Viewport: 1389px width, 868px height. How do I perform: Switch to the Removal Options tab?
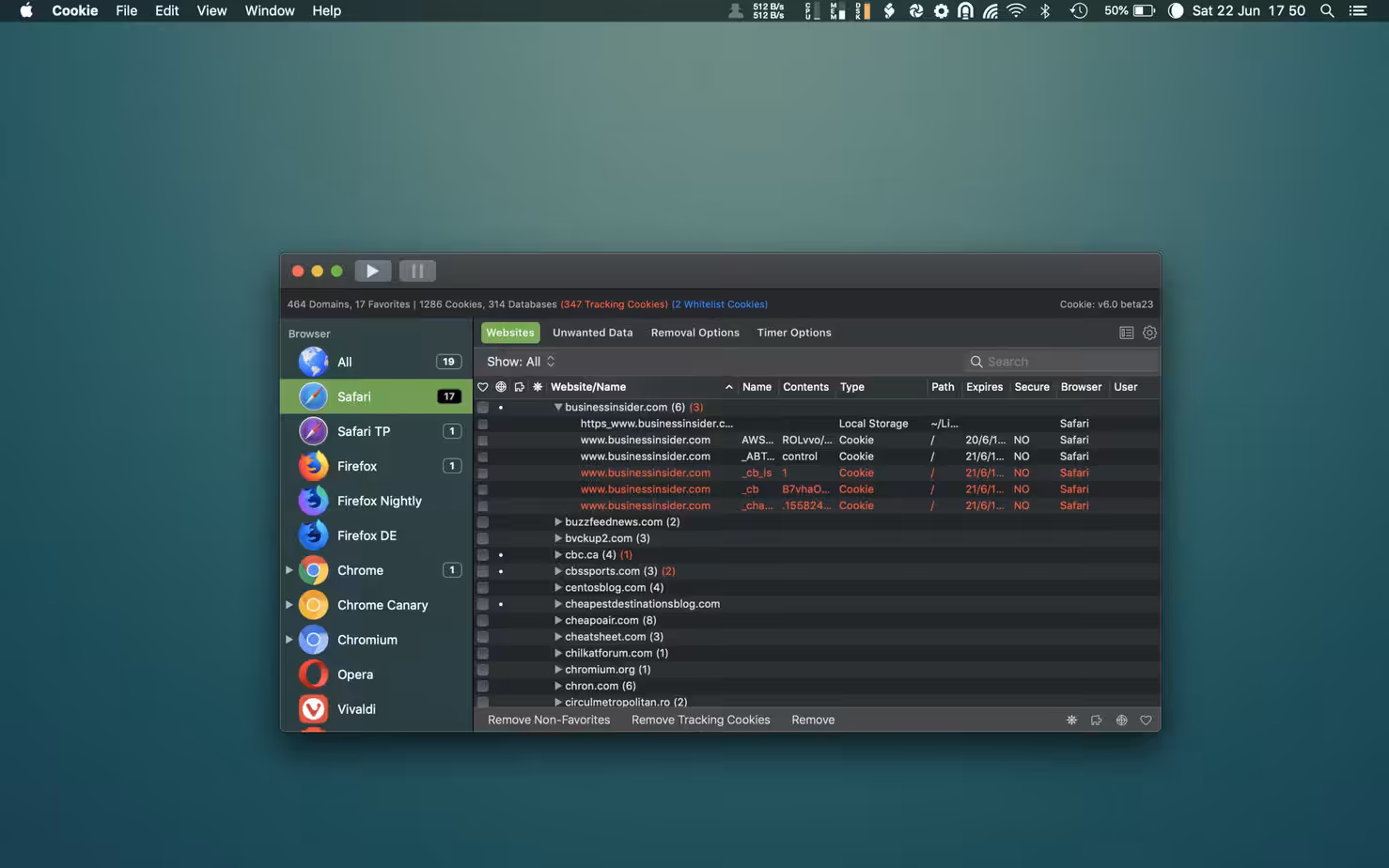[695, 333]
